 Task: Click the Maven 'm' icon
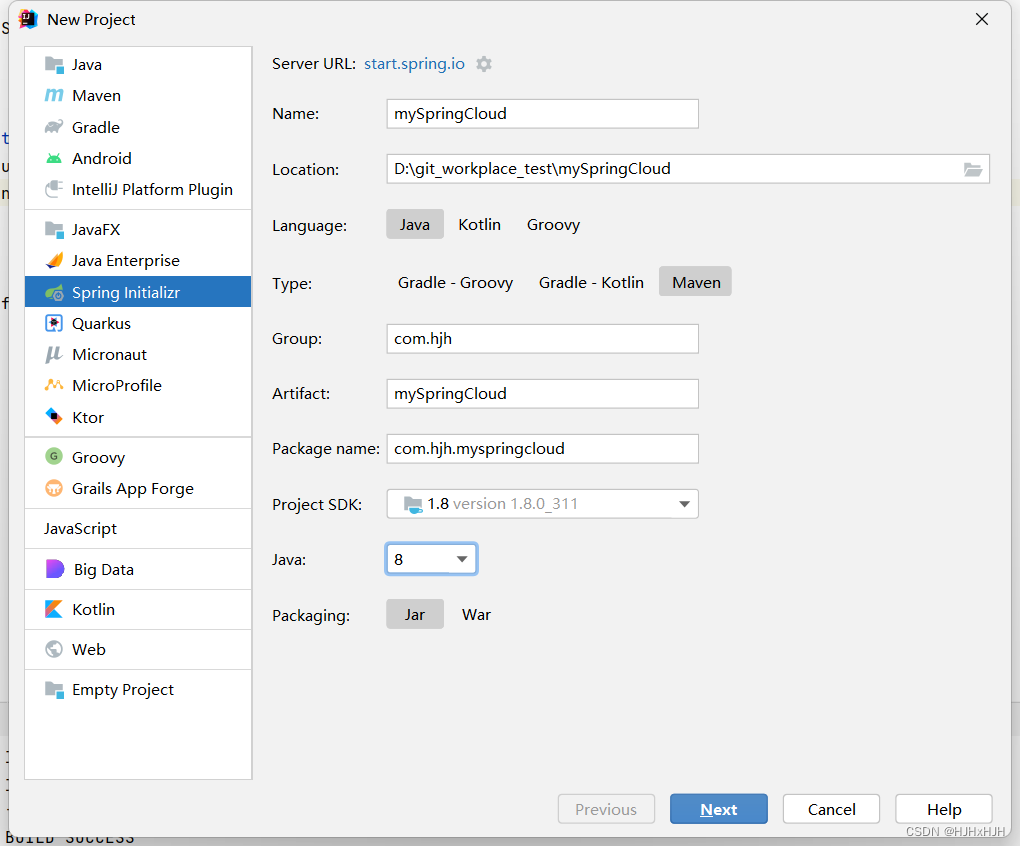54,96
